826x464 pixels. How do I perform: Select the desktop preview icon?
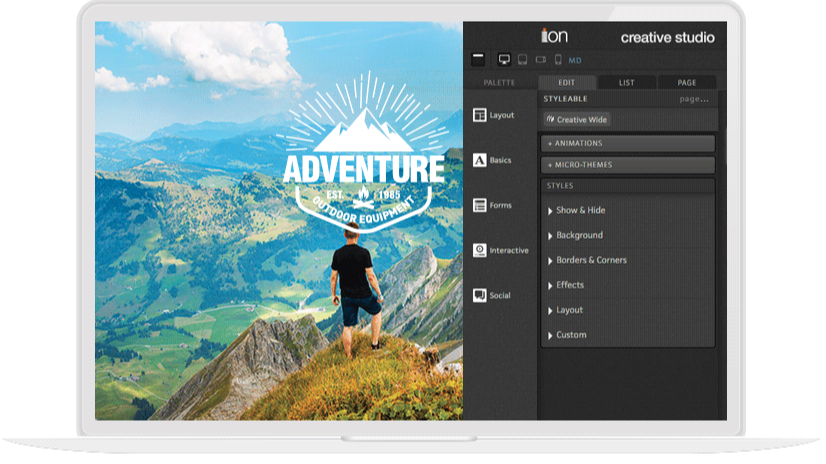click(504, 60)
